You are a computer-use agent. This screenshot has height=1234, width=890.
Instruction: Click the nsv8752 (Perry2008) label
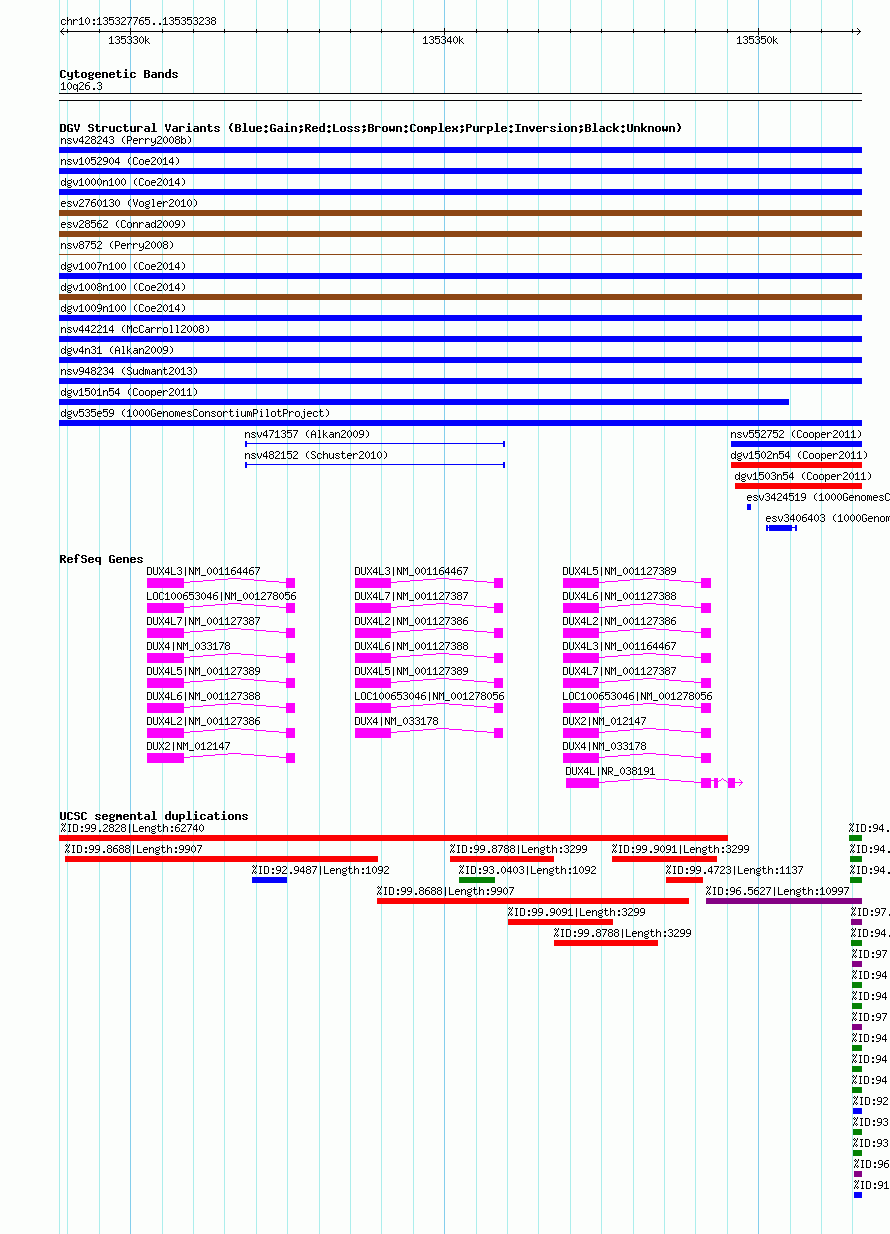tap(117, 246)
